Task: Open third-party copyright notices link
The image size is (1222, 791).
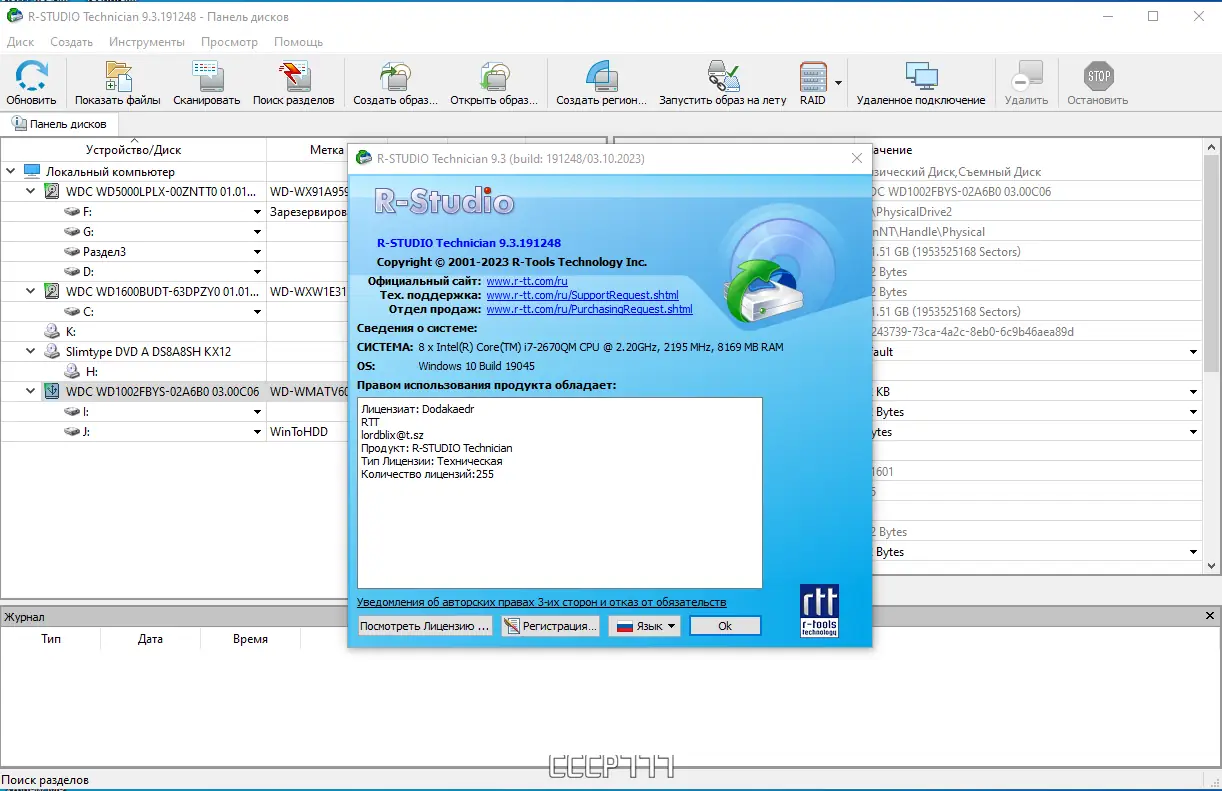Action: pyautogui.click(x=541, y=602)
